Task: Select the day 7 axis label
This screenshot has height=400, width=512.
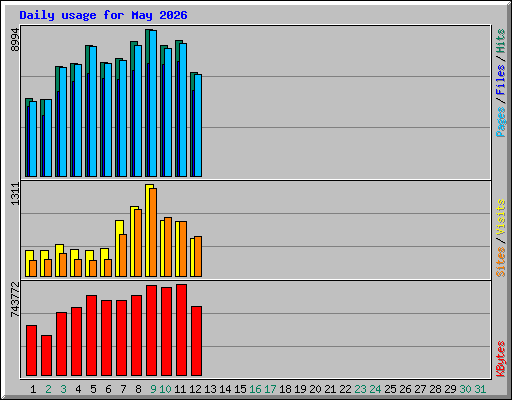Action: tap(123, 389)
